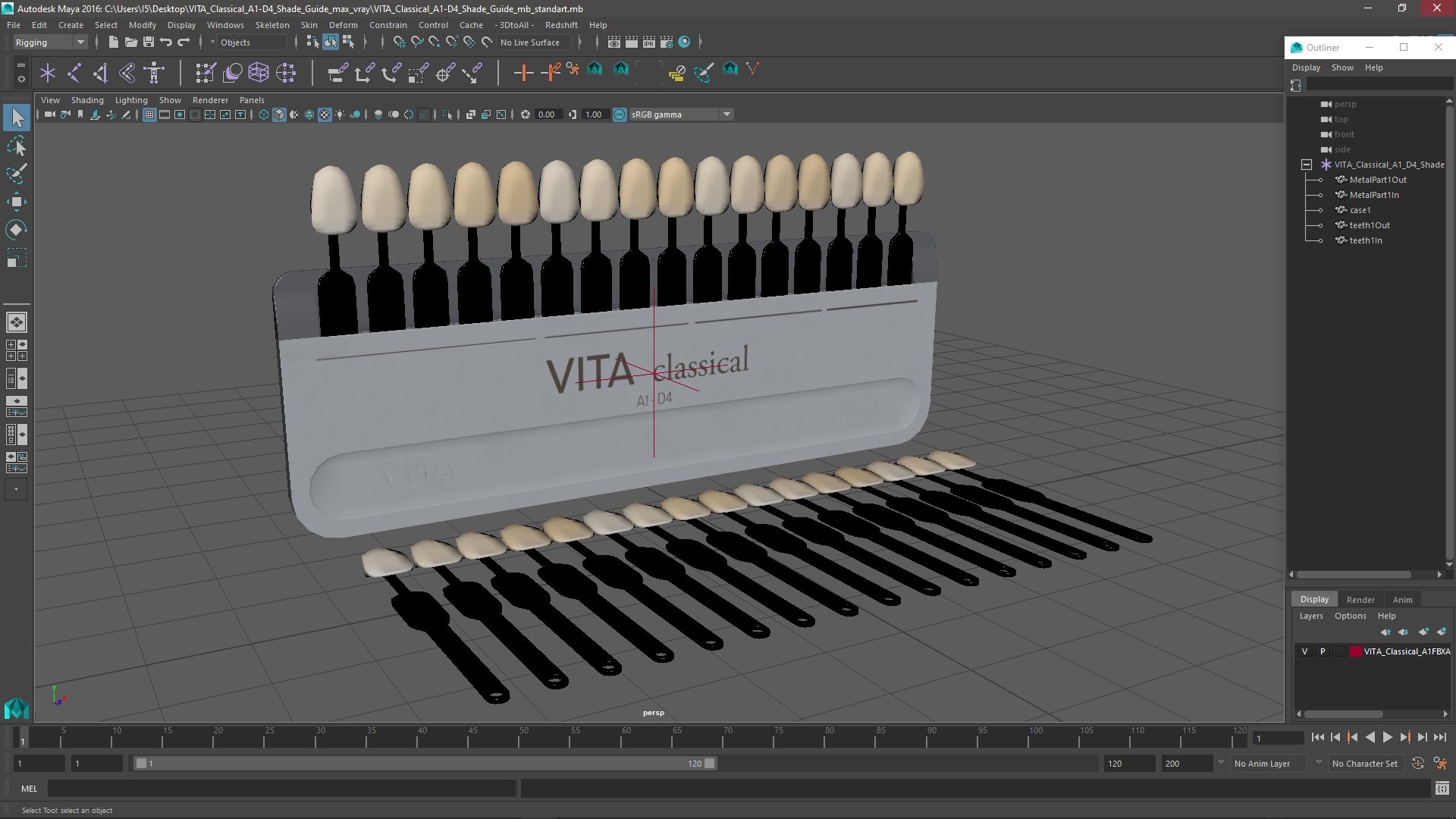Click the MEL command input field
This screenshot has width=1456, height=819.
[x=282, y=789]
